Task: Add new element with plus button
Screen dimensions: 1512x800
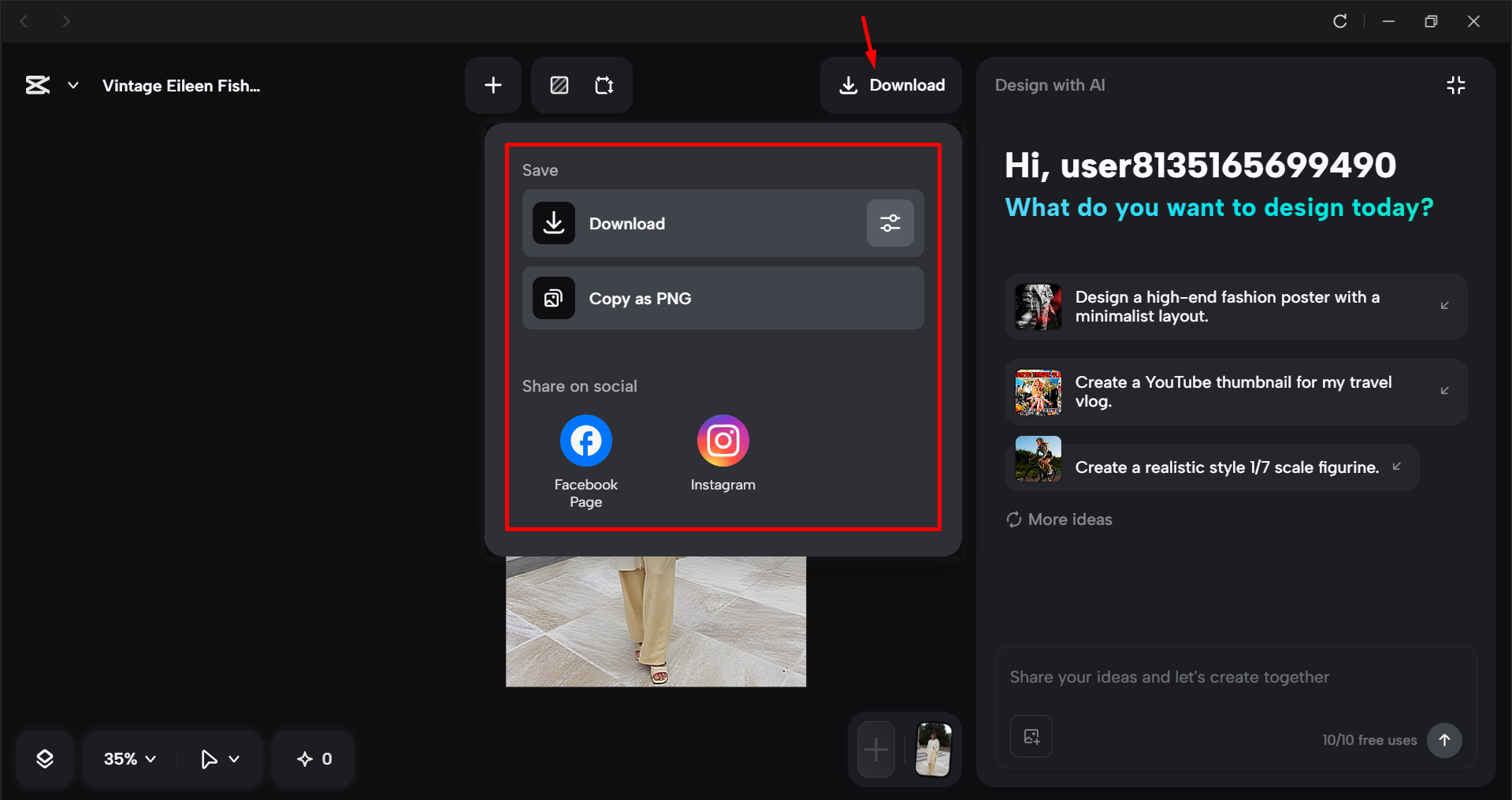Action: [493, 85]
